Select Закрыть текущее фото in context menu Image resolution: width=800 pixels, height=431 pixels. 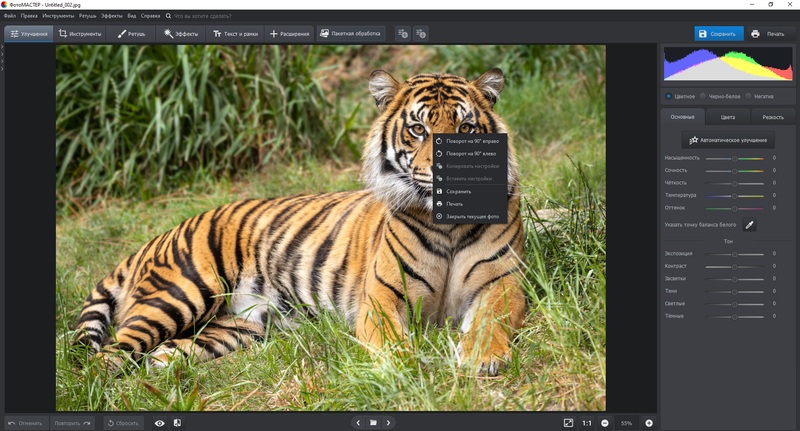tap(471, 216)
